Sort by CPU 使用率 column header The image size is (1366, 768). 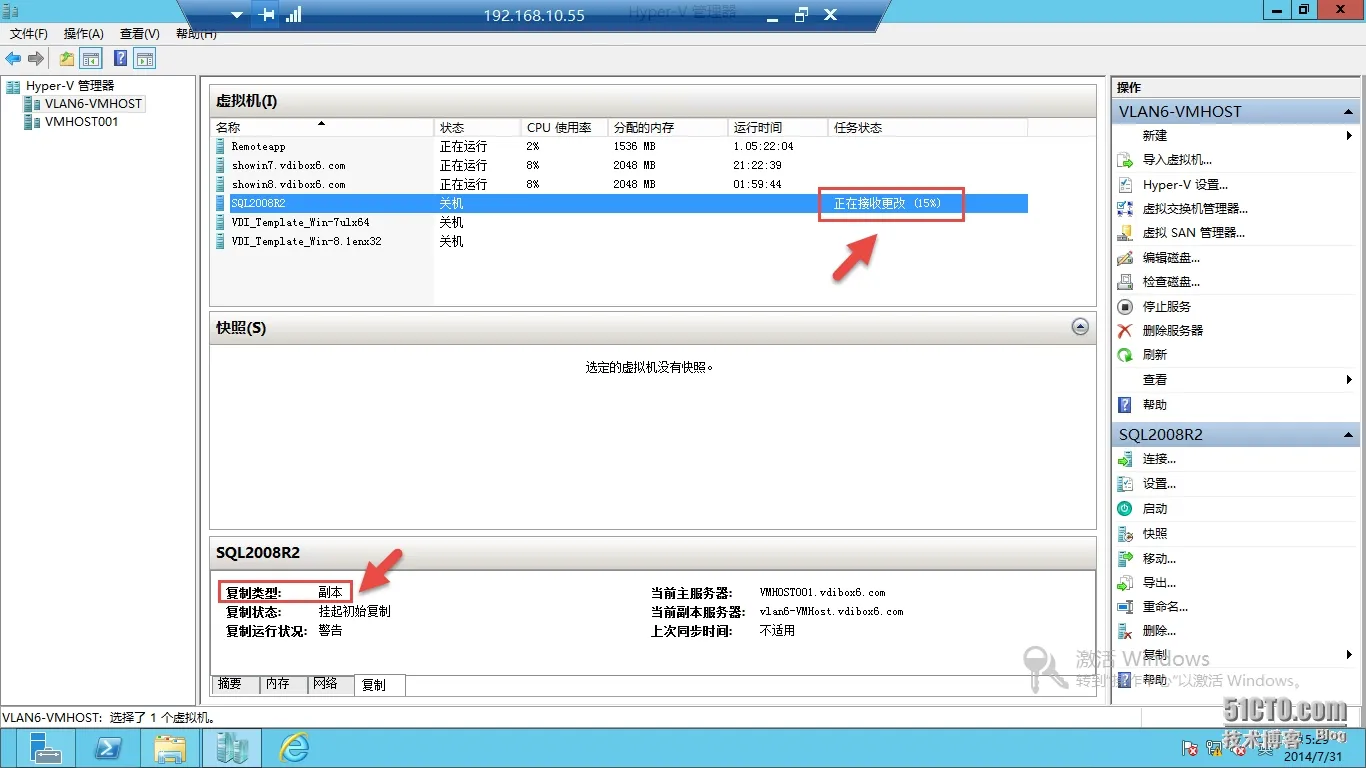click(565, 128)
